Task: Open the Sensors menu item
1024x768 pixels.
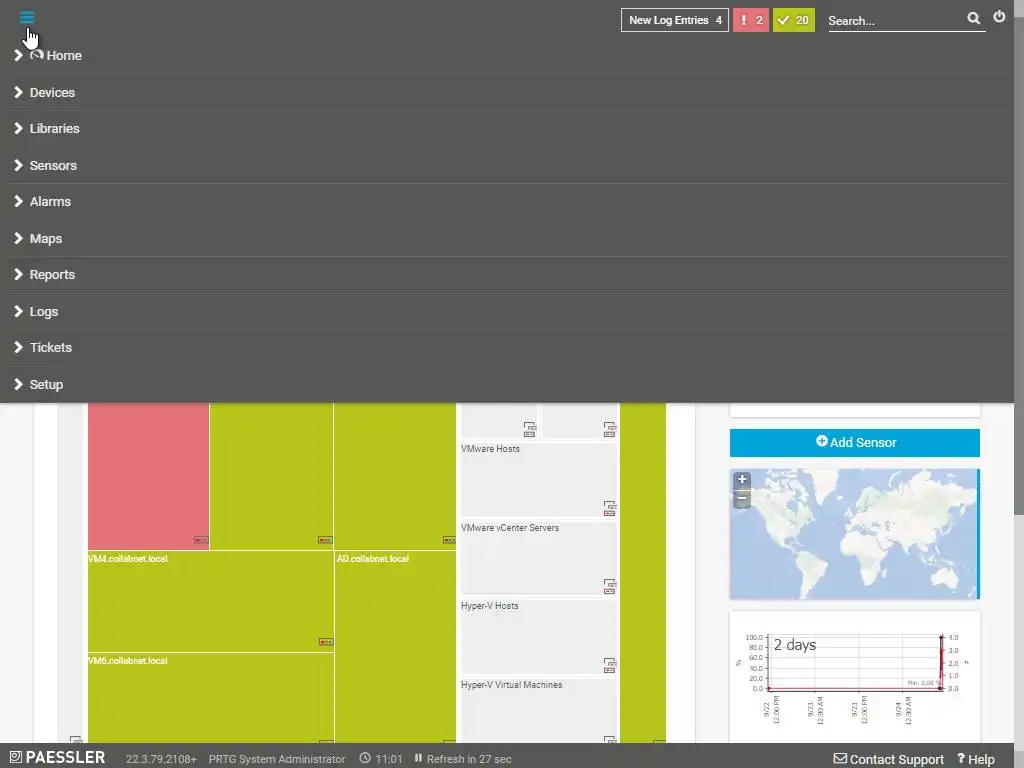Action: pyautogui.click(x=53, y=166)
